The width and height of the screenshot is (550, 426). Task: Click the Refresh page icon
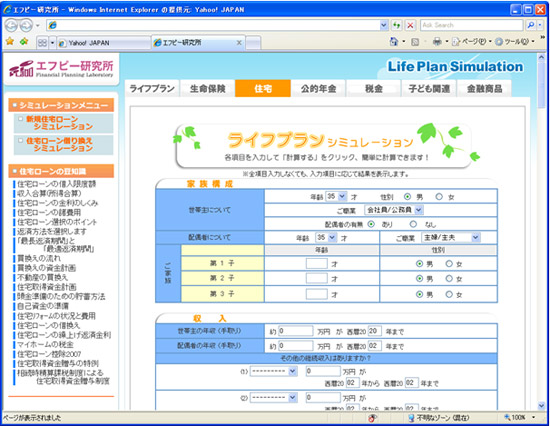point(397,25)
